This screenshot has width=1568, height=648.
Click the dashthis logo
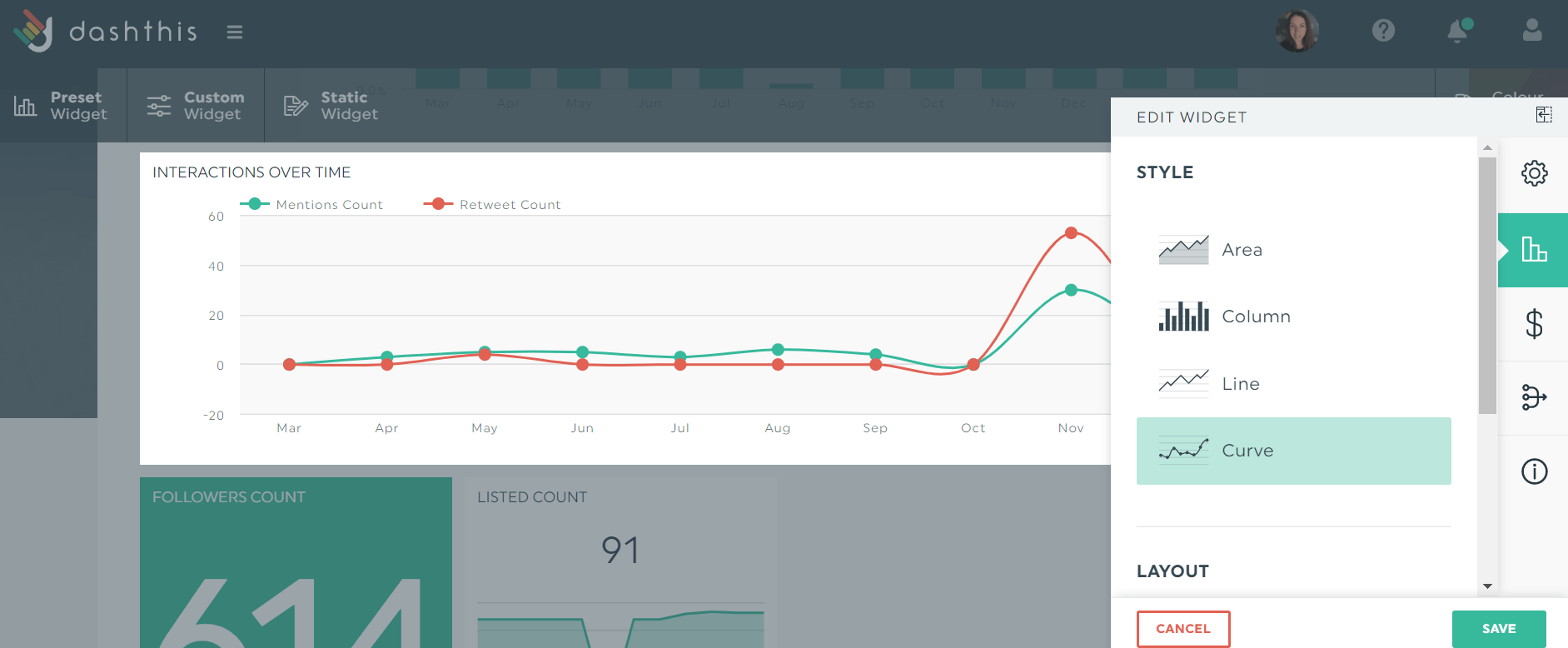[106, 32]
